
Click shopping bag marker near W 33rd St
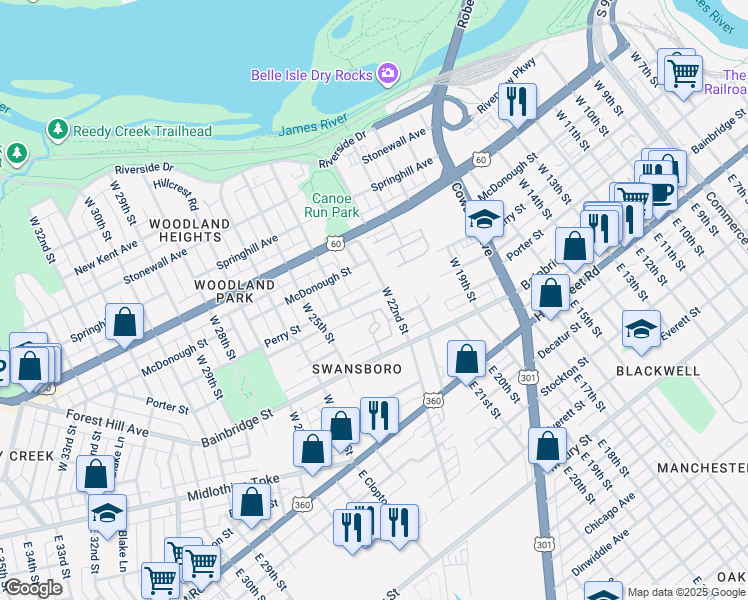click(95, 476)
